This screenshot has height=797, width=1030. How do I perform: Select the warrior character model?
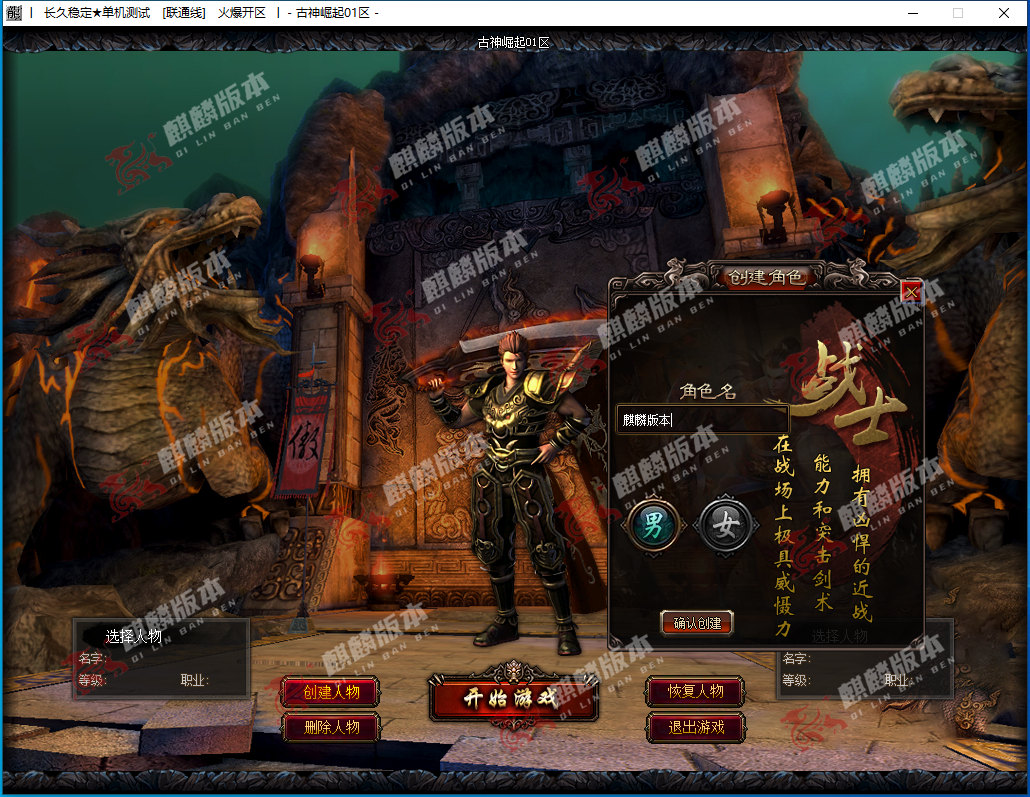(519, 493)
